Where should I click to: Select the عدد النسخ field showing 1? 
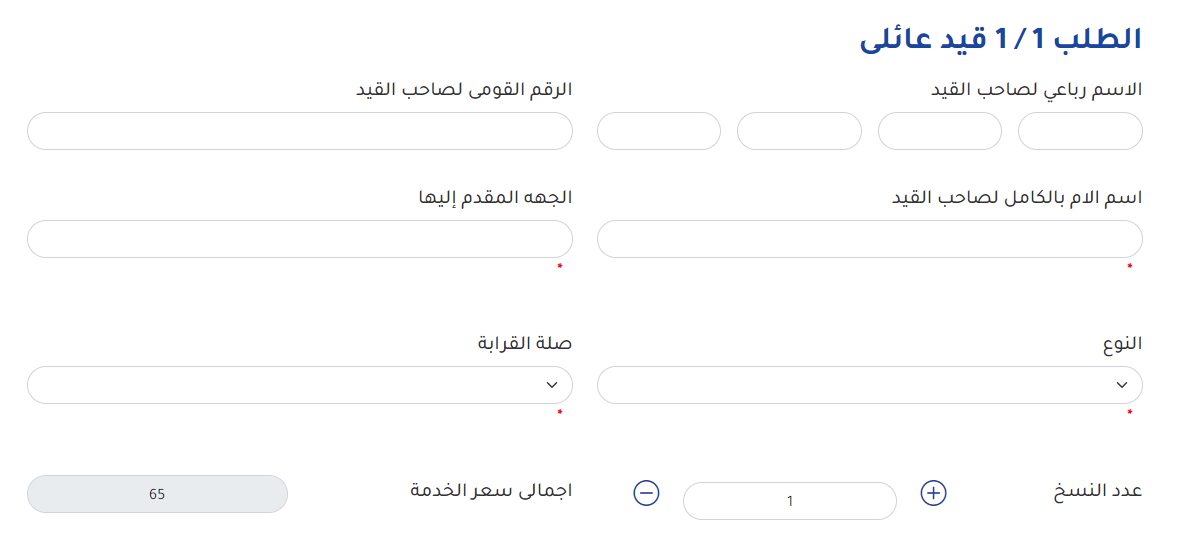pyautogui.click(x=789, y=501)
